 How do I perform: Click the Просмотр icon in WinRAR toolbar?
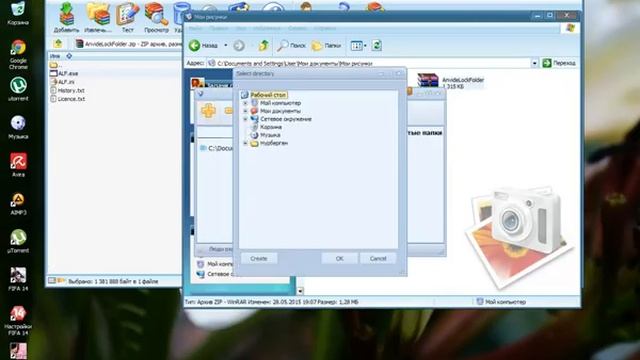pyautogui.click(x=156, y=16)
